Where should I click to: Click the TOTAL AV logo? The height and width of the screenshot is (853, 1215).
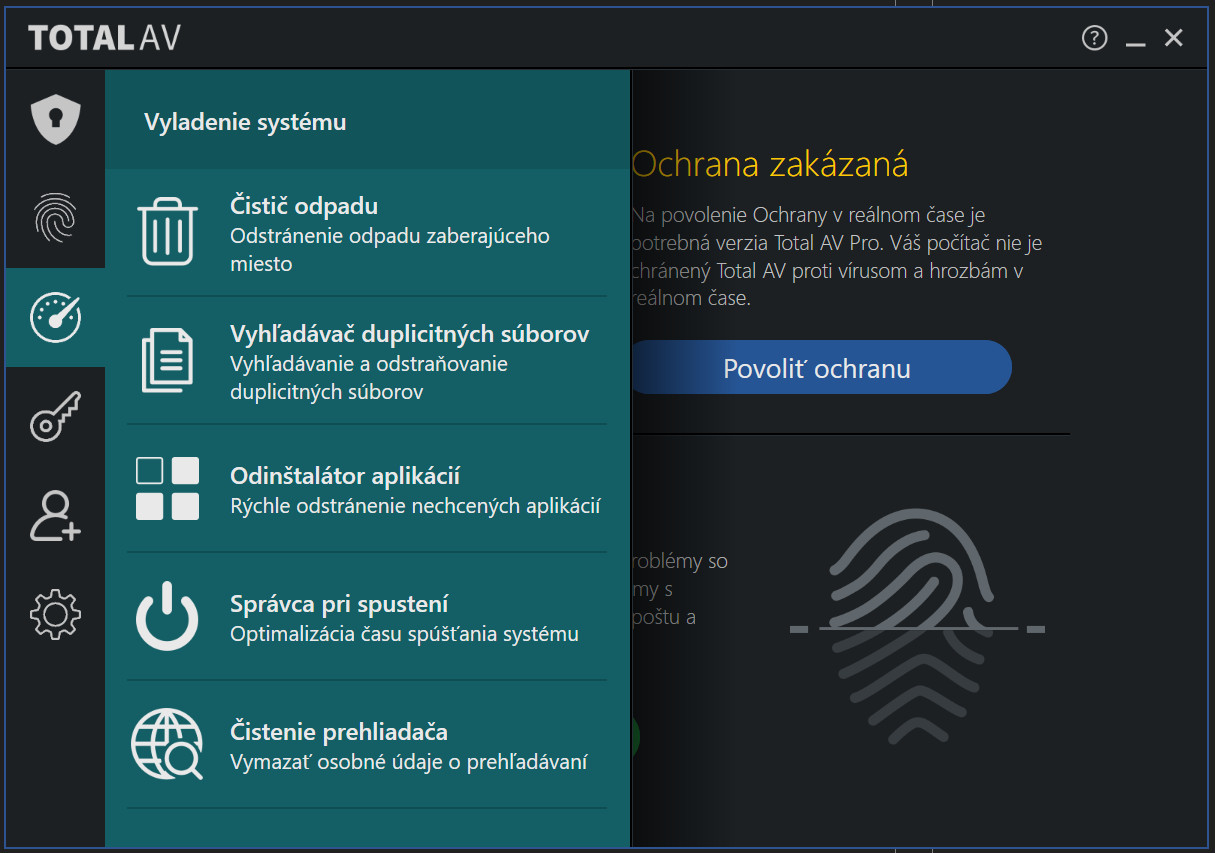point(104,39)
